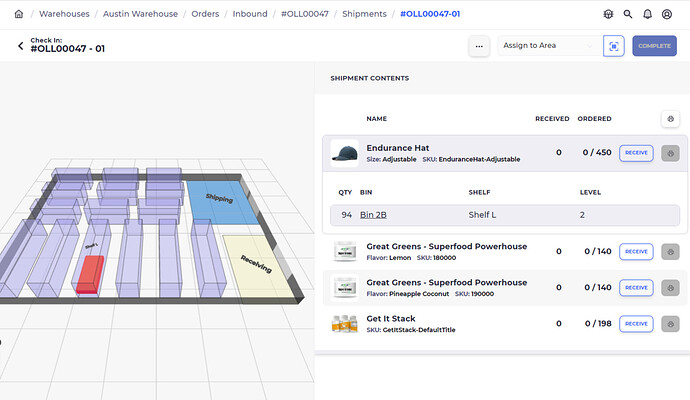Select the quantity 94 cell

346,215
